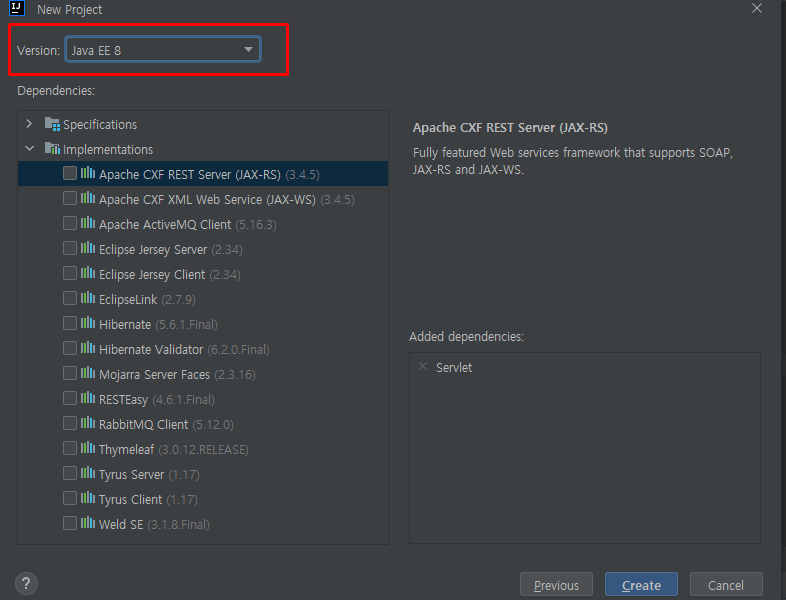
Task: Expand the Specifications tree node
Action: tap(29, 124)
